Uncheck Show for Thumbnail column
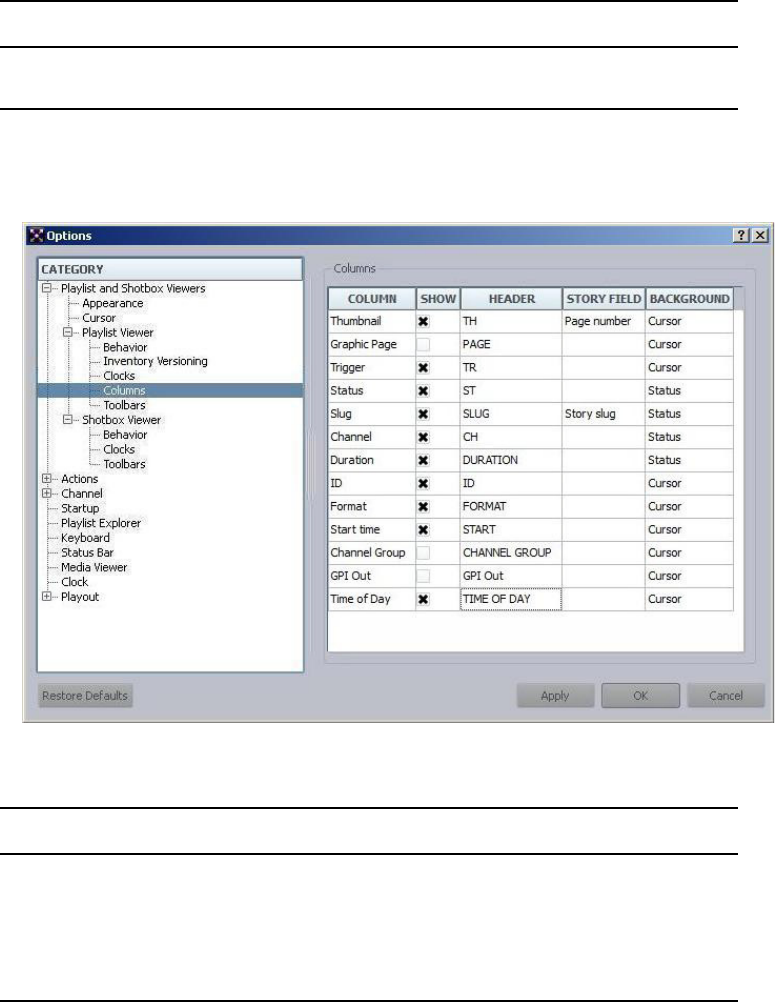The height and width of the screenshot is (1002, 775). tap(423, 321)
